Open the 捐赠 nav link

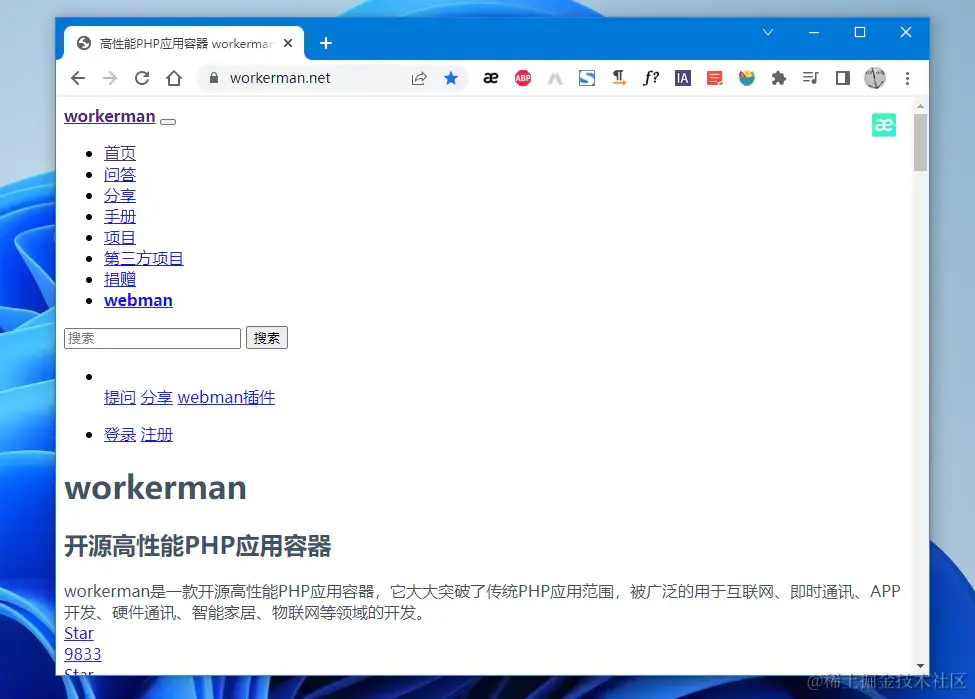coord(119,279)
